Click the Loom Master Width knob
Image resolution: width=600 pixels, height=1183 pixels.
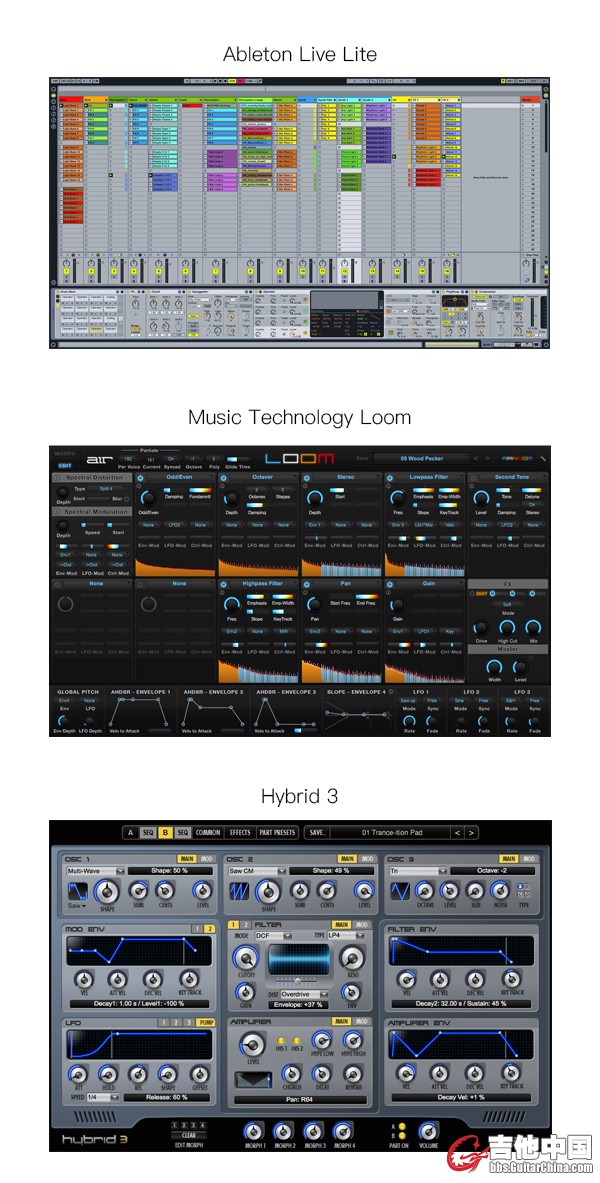[492, 666]
